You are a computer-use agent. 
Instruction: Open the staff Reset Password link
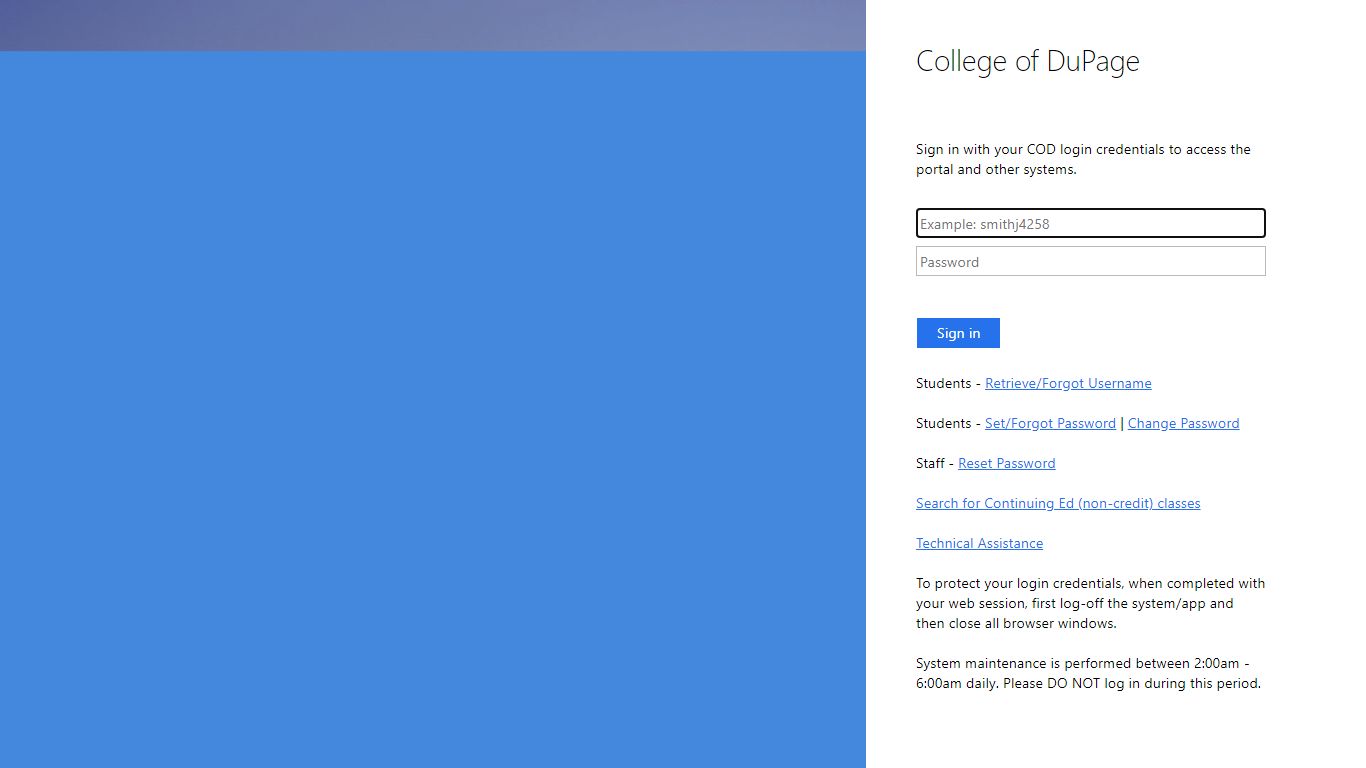click(1006, 463)
